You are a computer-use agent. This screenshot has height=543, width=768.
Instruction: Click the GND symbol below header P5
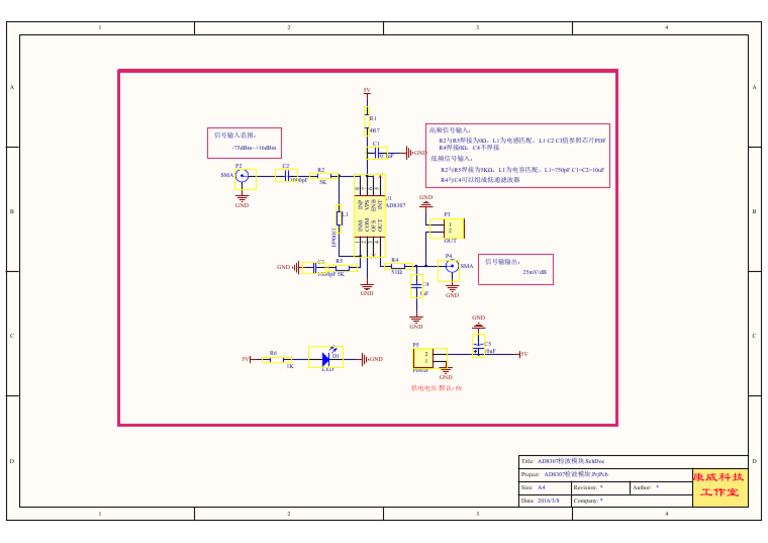[x=446, y=373]
